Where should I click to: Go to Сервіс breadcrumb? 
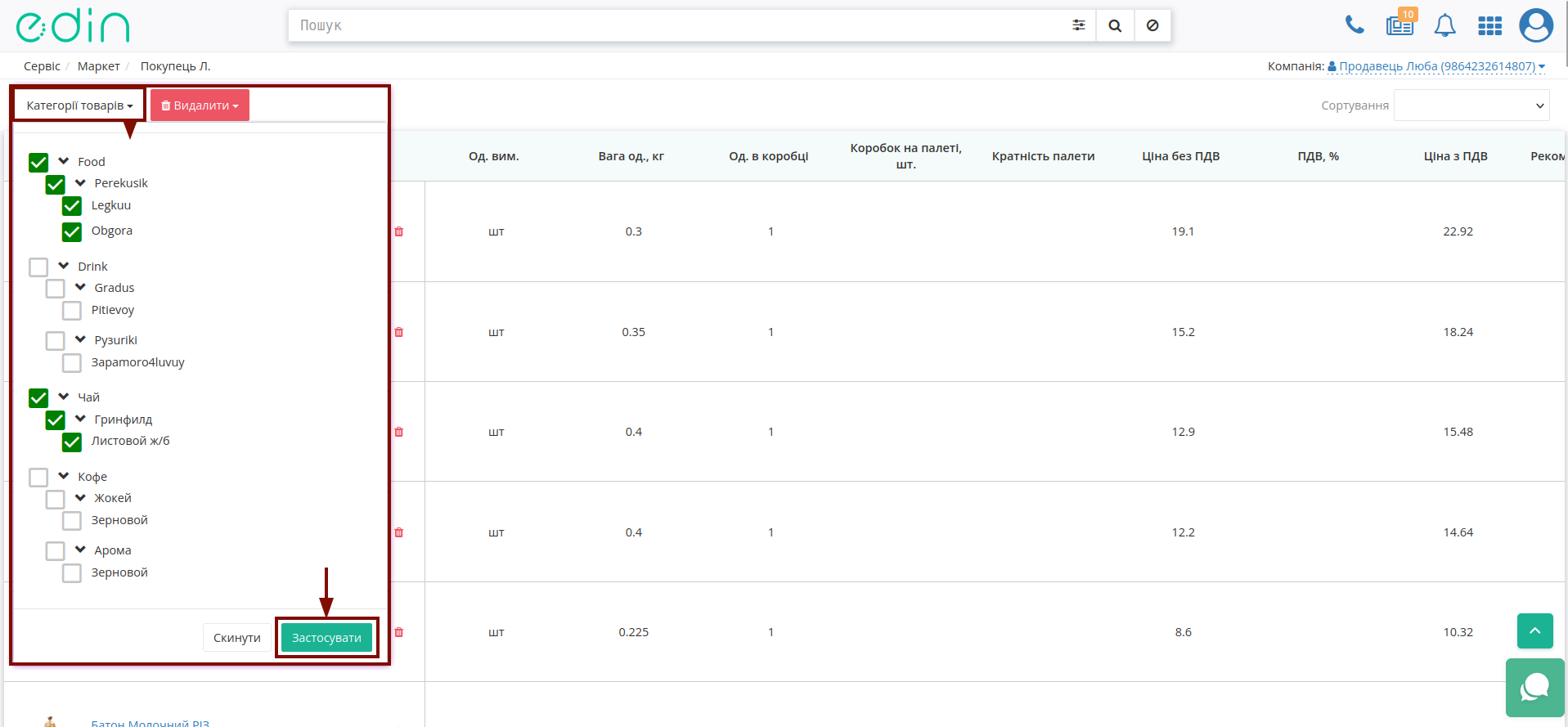[x=42, y=66]
